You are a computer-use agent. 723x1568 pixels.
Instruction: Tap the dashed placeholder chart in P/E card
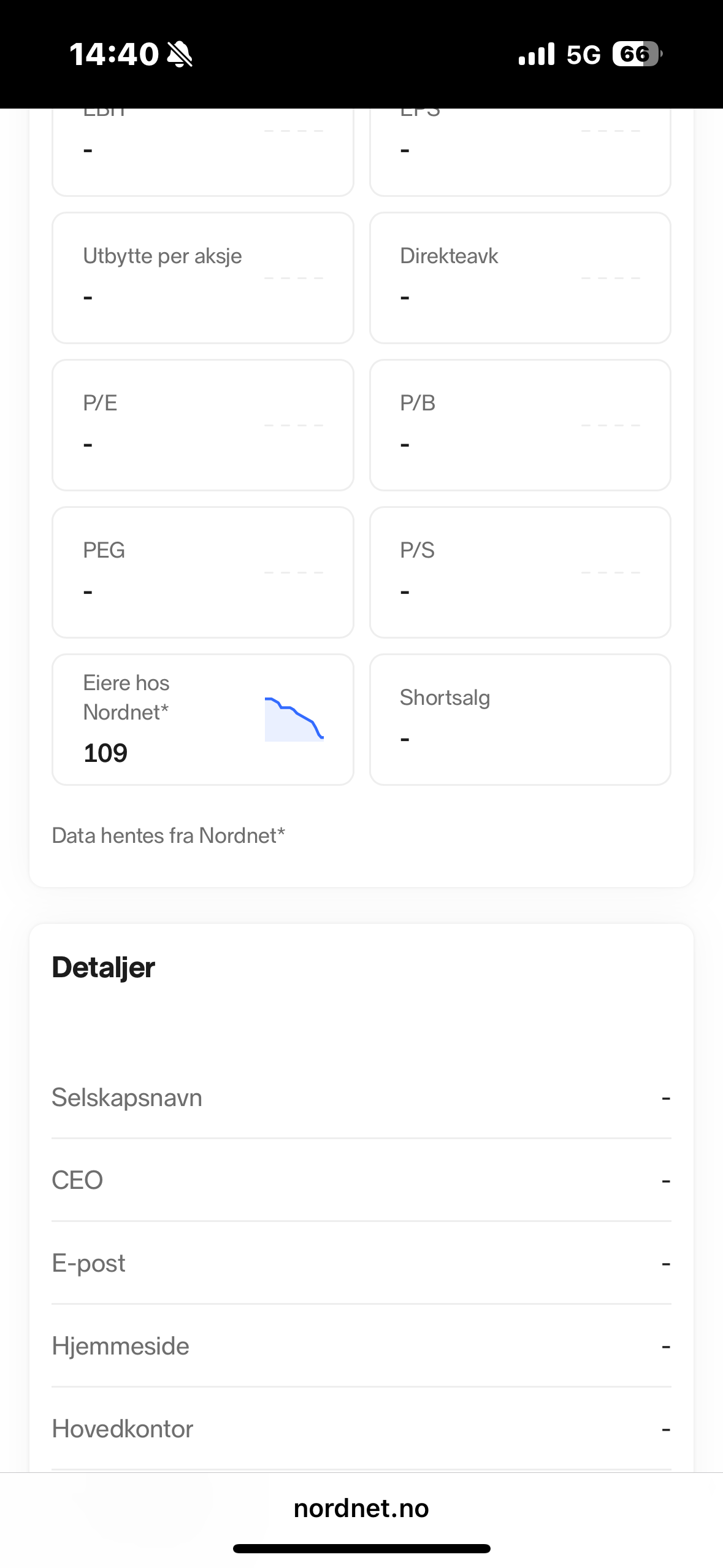coord(294,425)
